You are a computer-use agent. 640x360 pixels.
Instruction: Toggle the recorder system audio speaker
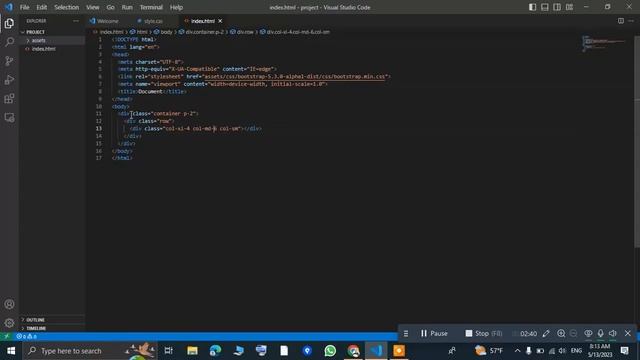coord(613,333)
